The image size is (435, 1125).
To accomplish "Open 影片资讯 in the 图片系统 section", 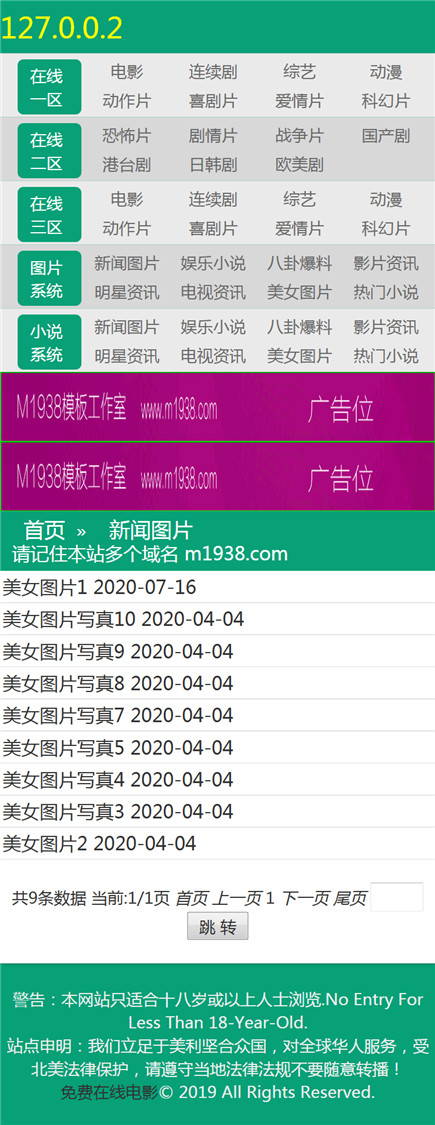I will pyautogui.click(x=385, y=264).
